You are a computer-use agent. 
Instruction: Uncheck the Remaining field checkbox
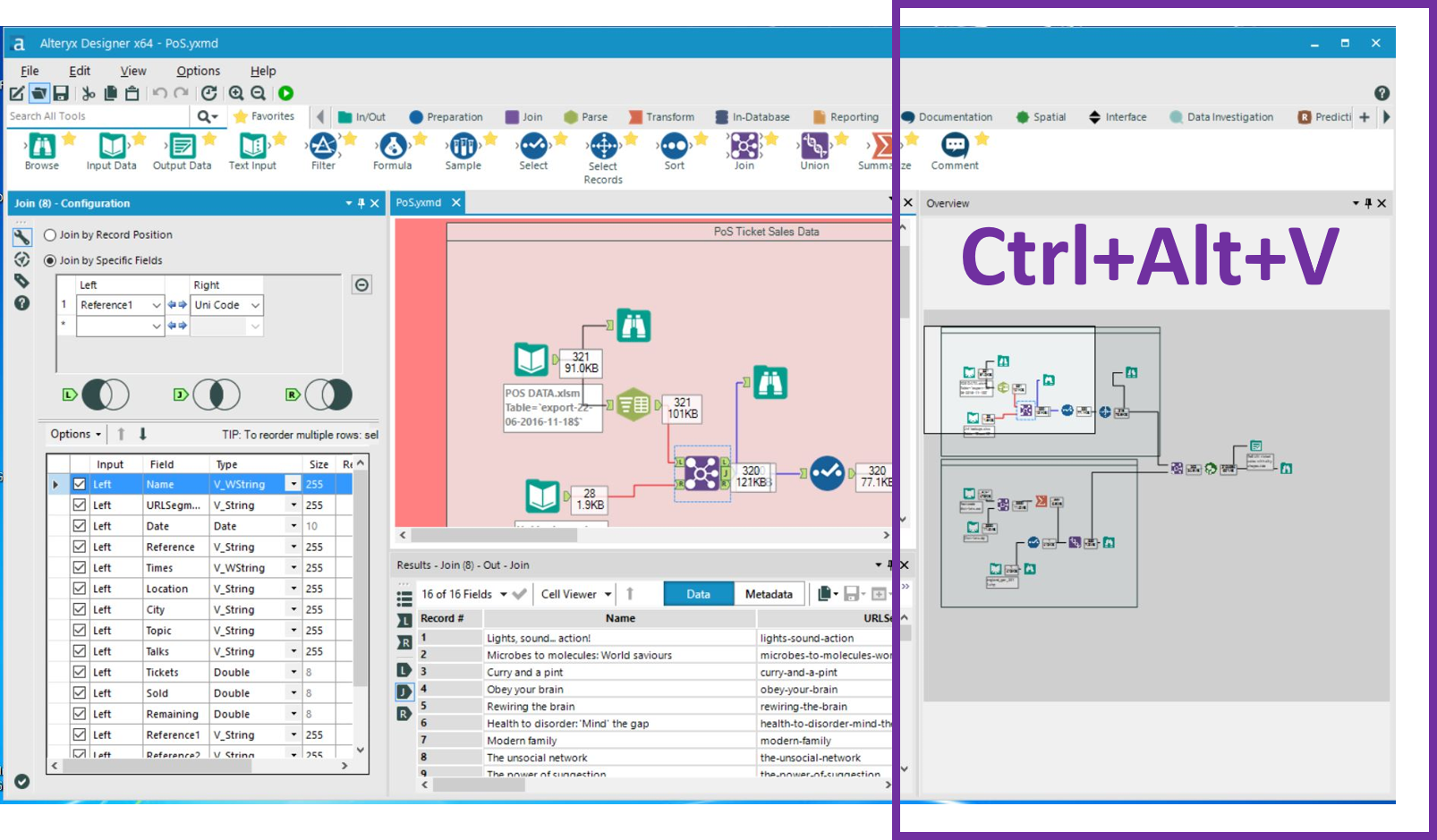tap(80, 714)
